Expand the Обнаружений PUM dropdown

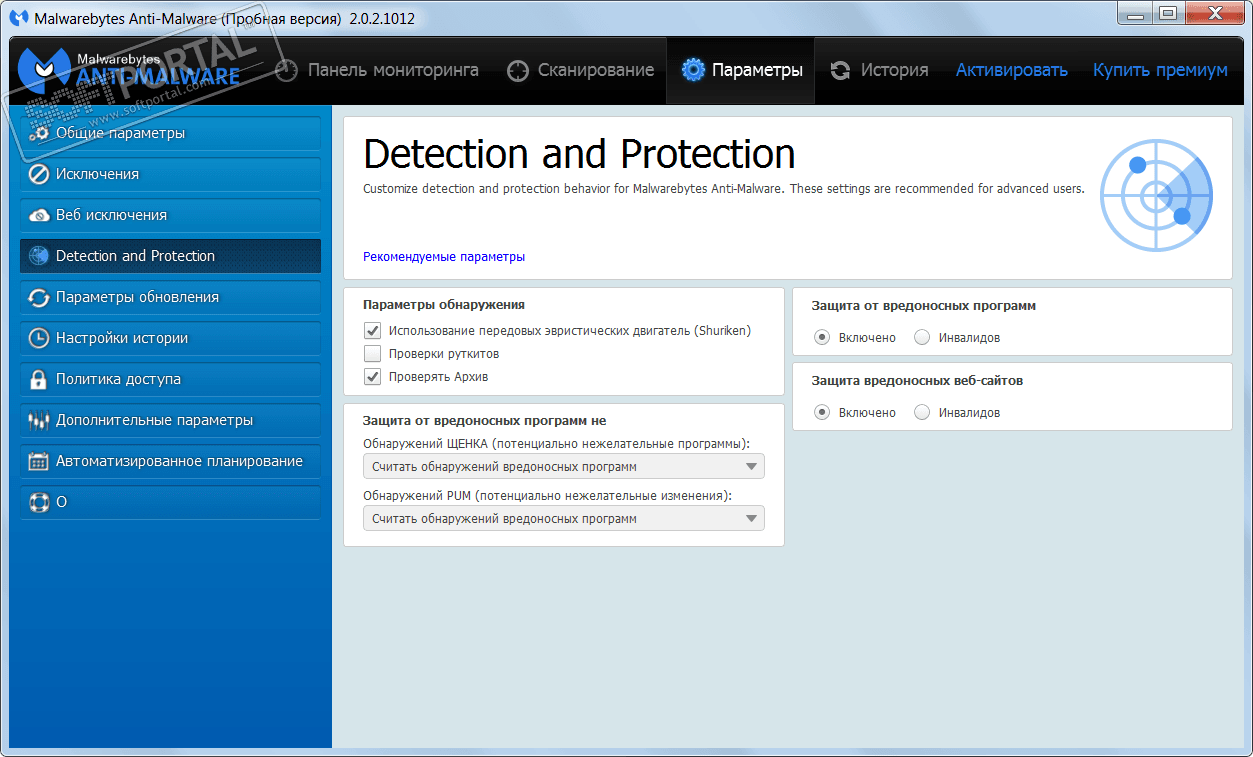[x=563, y=518]
